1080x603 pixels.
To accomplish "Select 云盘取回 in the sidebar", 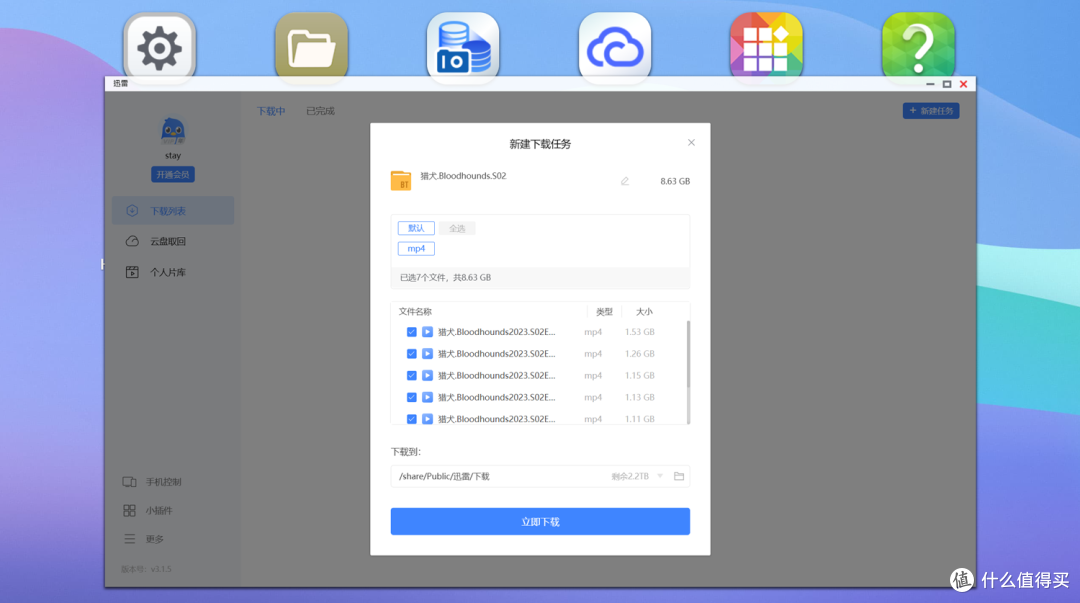I will (x=173, y=241).
